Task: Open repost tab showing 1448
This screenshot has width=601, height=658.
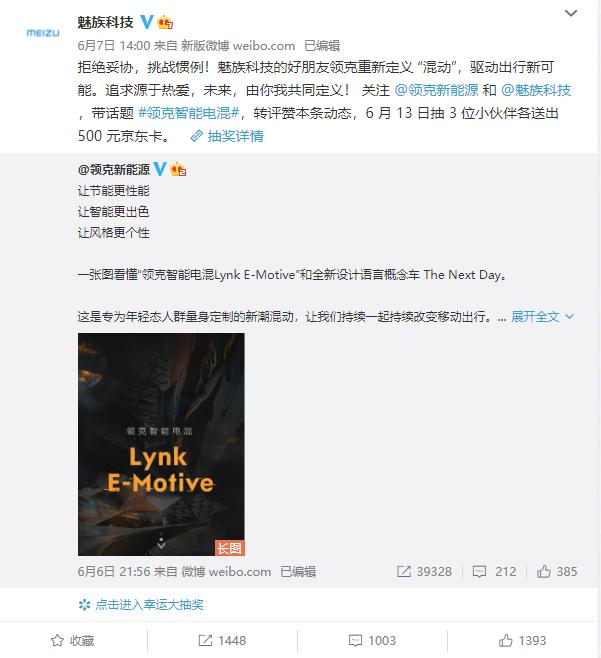Action: pyautogui.click(x=222, y=640)
